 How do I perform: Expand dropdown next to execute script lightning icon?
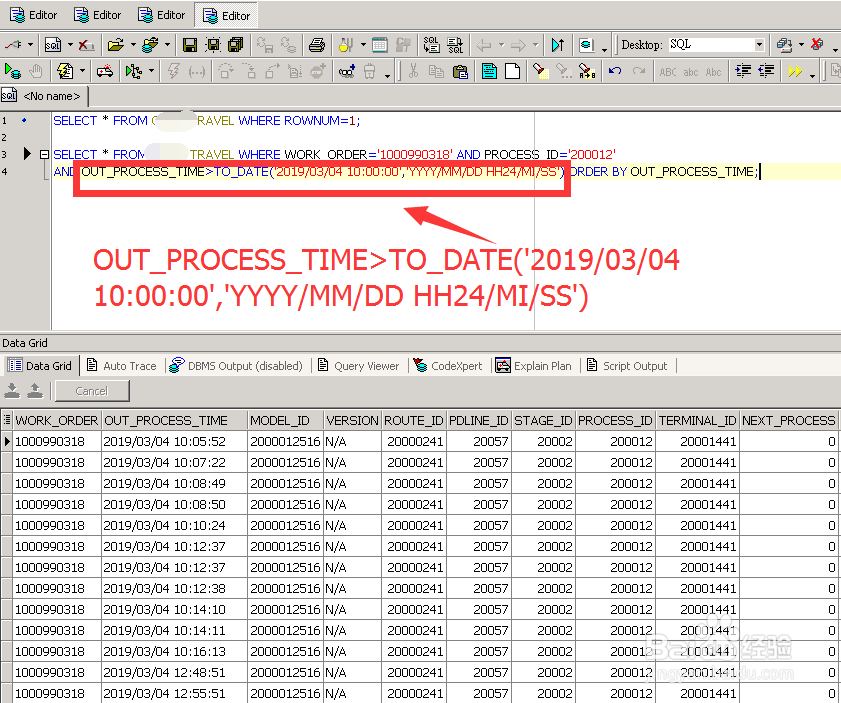pyautogui.click(x=83, y=71)
